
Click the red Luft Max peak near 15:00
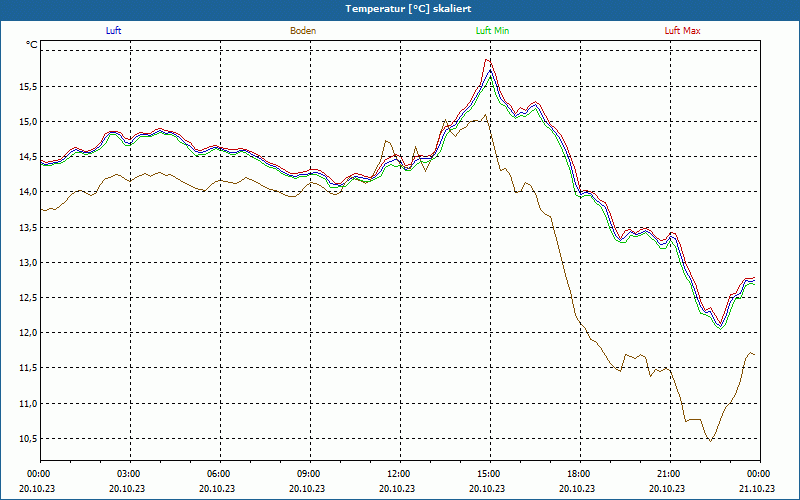(487, 60)
